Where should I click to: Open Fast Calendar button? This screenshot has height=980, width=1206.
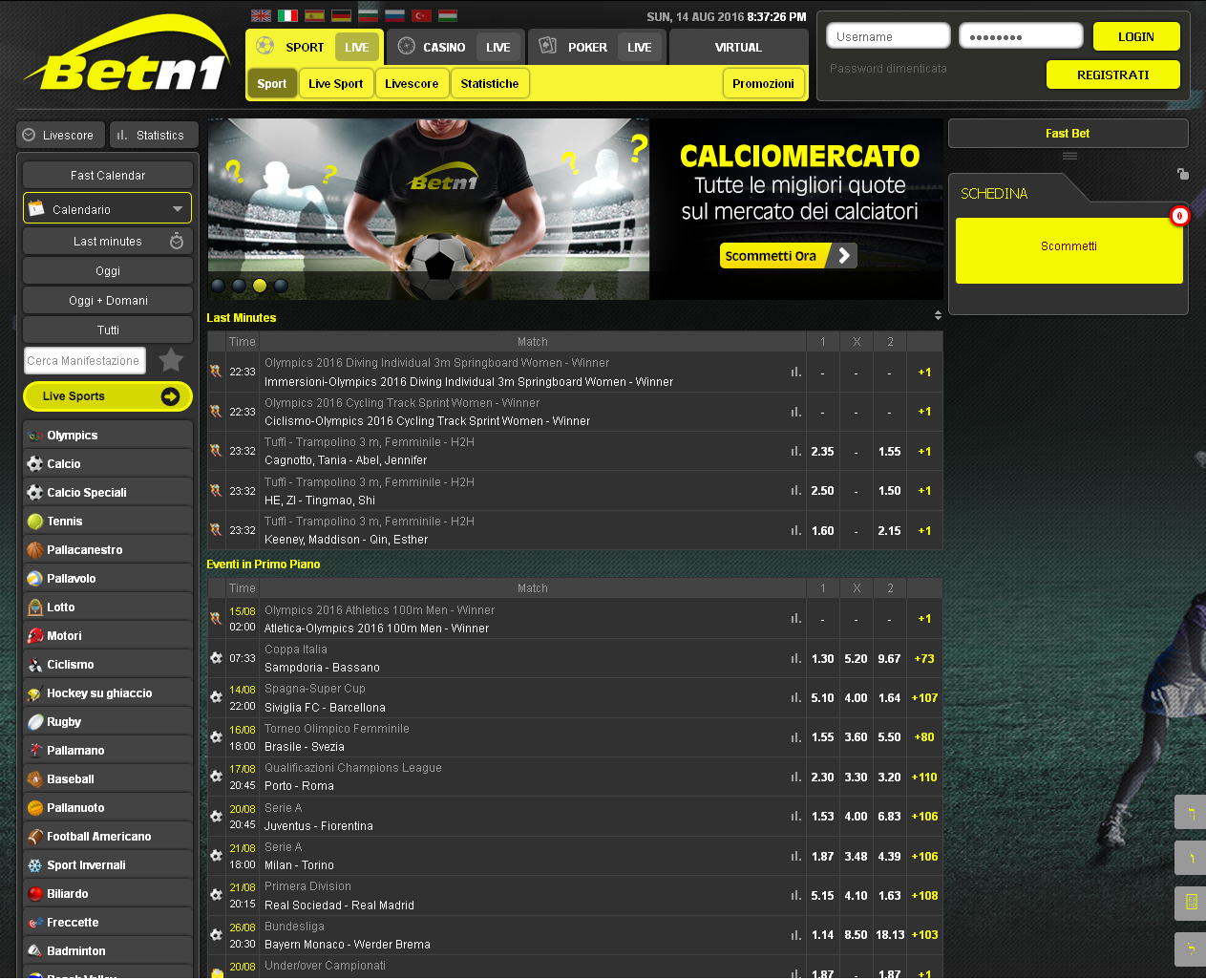click(108, 175)
